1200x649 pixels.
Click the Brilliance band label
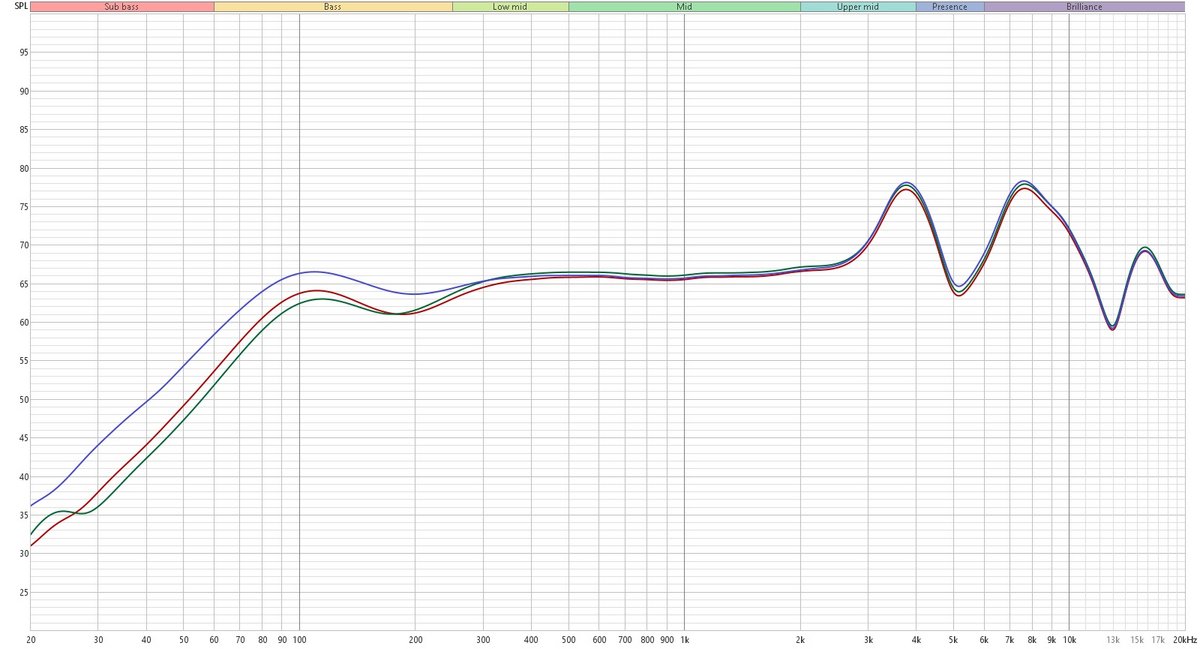tap(1084, 6)
